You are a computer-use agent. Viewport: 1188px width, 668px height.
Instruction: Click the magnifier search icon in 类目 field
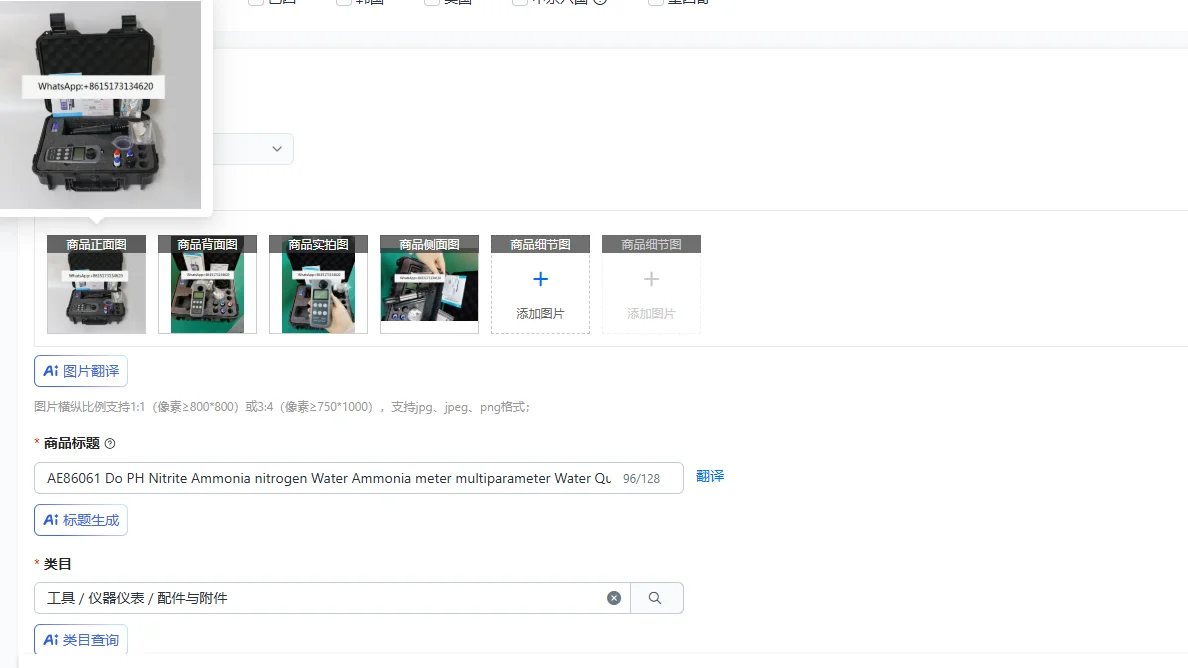655,598
